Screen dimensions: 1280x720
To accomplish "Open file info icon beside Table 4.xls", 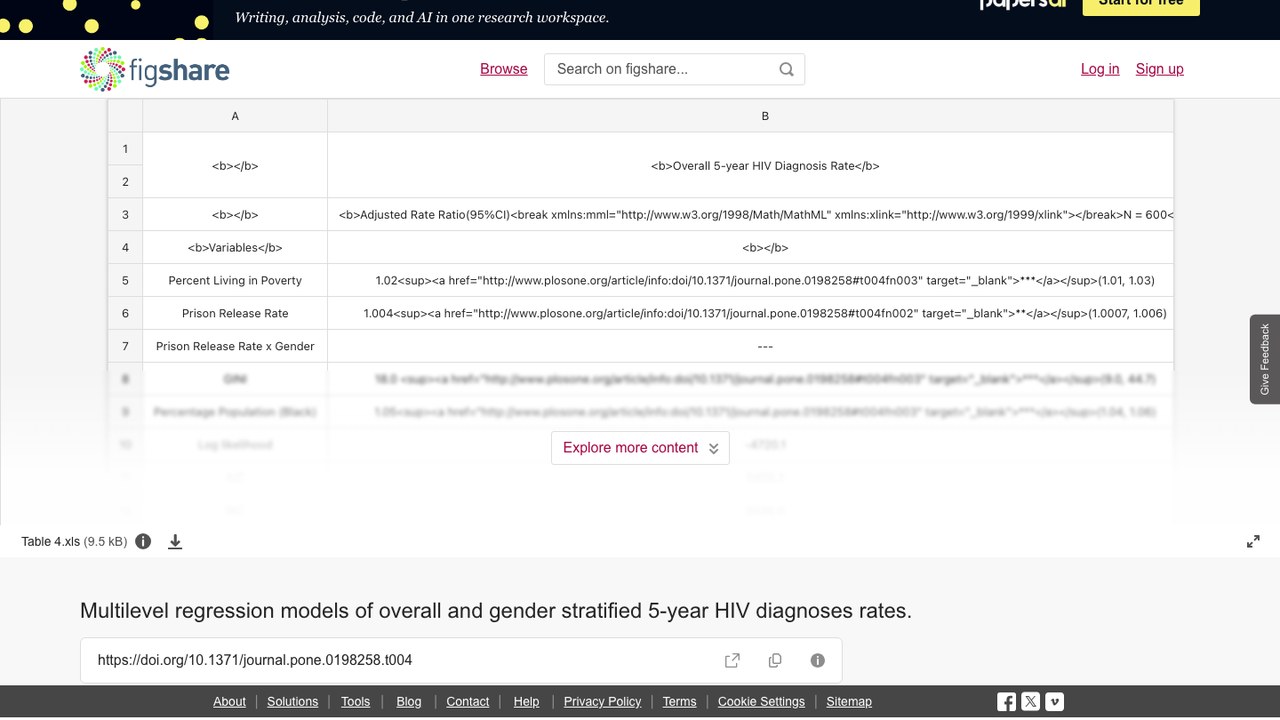I will coord(143,541).
